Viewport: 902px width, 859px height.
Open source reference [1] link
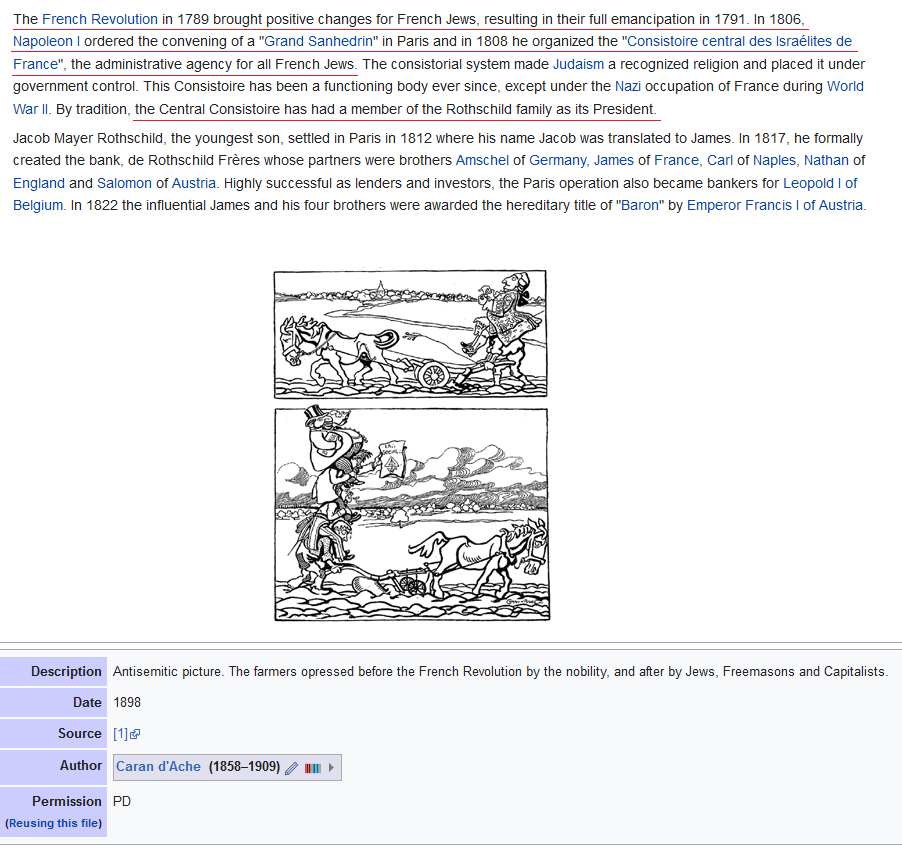pos(120,734)
